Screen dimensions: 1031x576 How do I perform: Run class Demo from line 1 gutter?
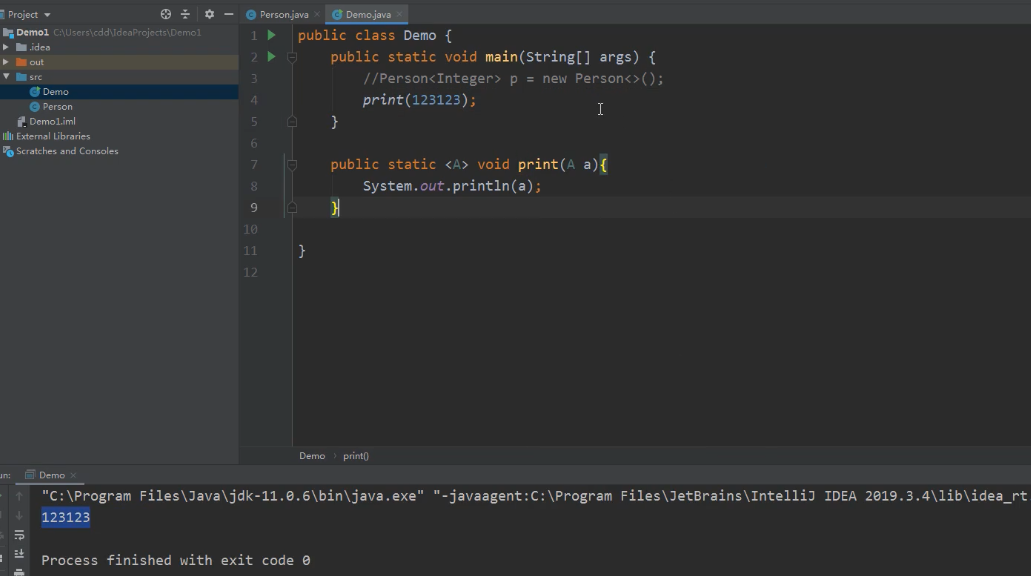[x=272, y=36]
